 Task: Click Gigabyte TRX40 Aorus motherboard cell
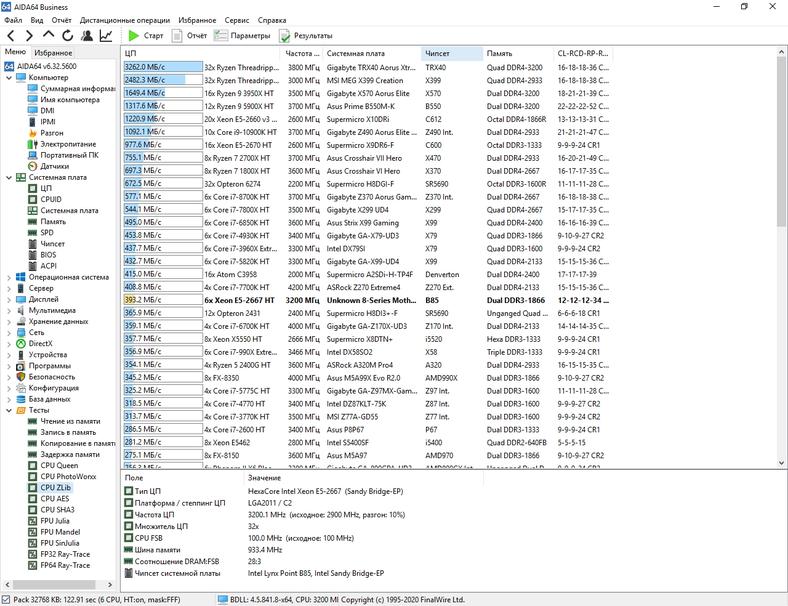tap(371, 67)
